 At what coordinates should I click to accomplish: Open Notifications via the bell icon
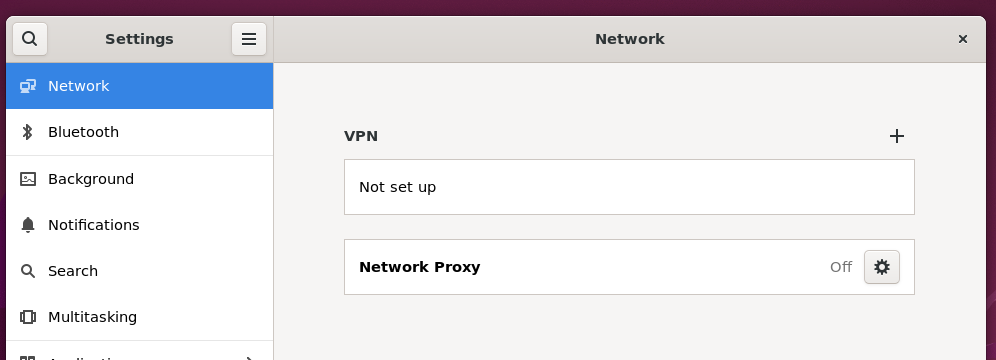[x=28, y=225]
